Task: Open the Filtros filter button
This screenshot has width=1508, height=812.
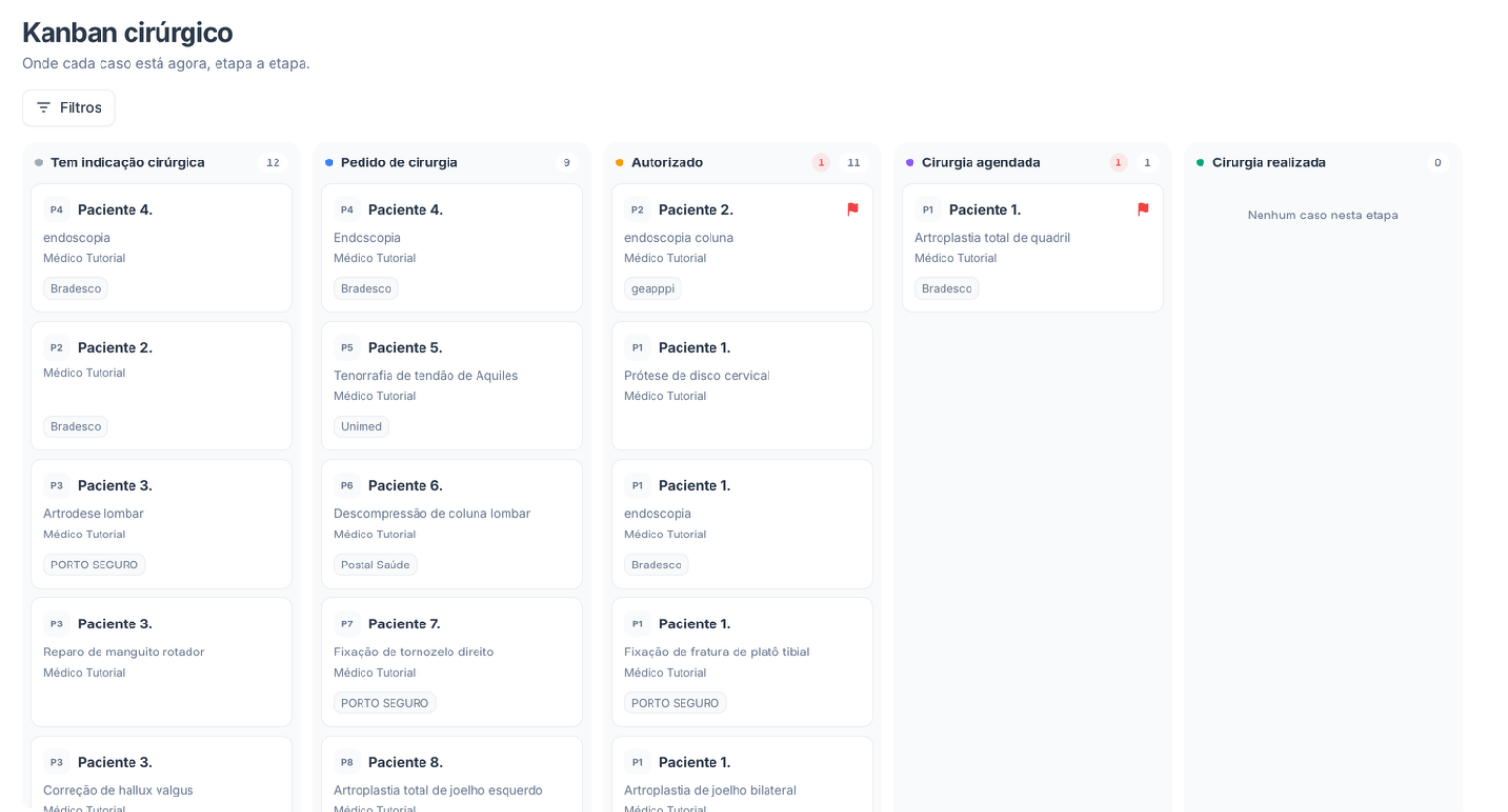Action: [x=69, y=107]
